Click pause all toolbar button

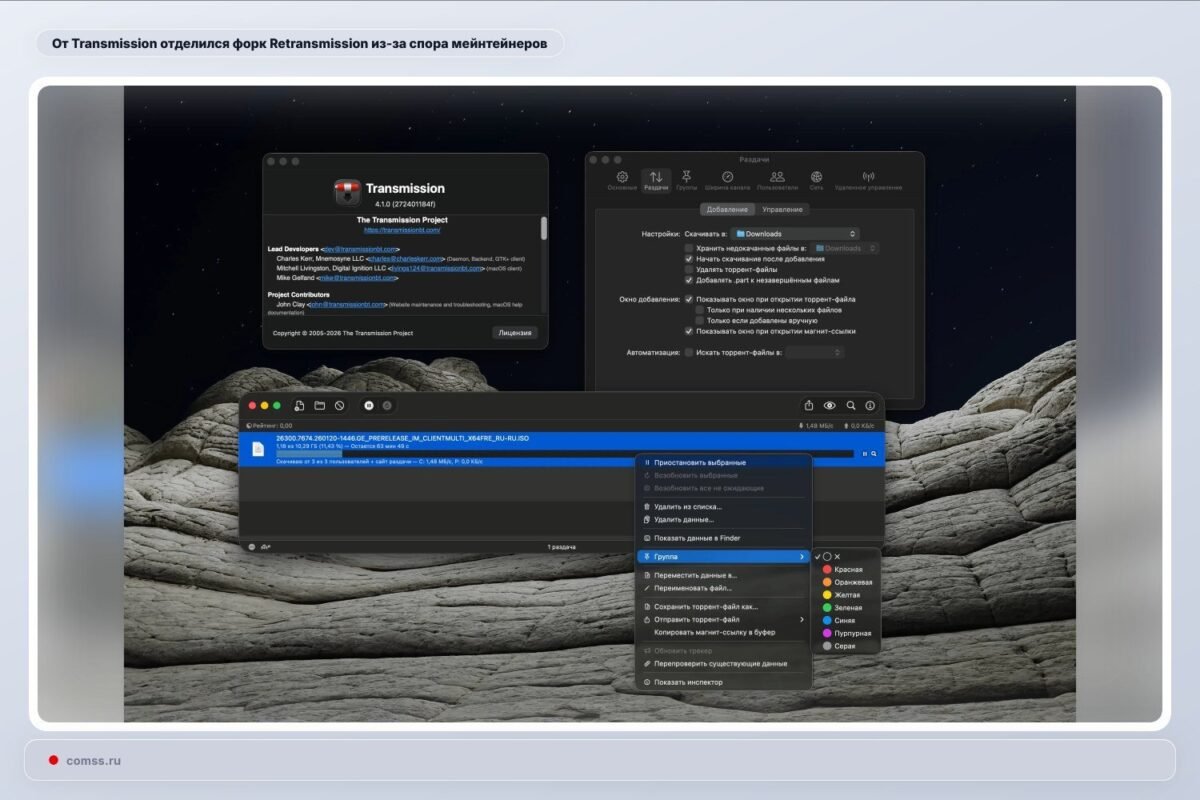pyautogui.click(x=369, y=406)
